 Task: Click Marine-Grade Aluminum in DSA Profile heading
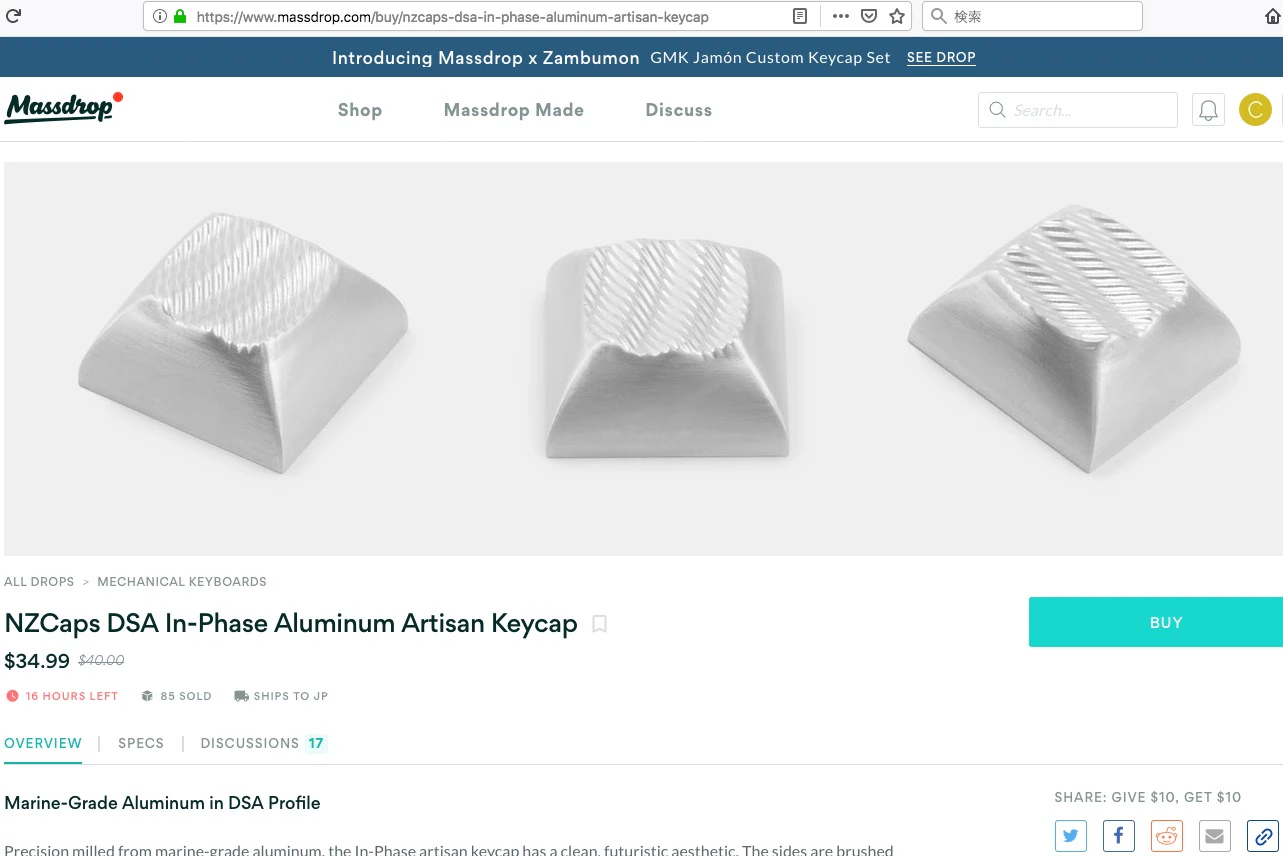coord(162,803)
